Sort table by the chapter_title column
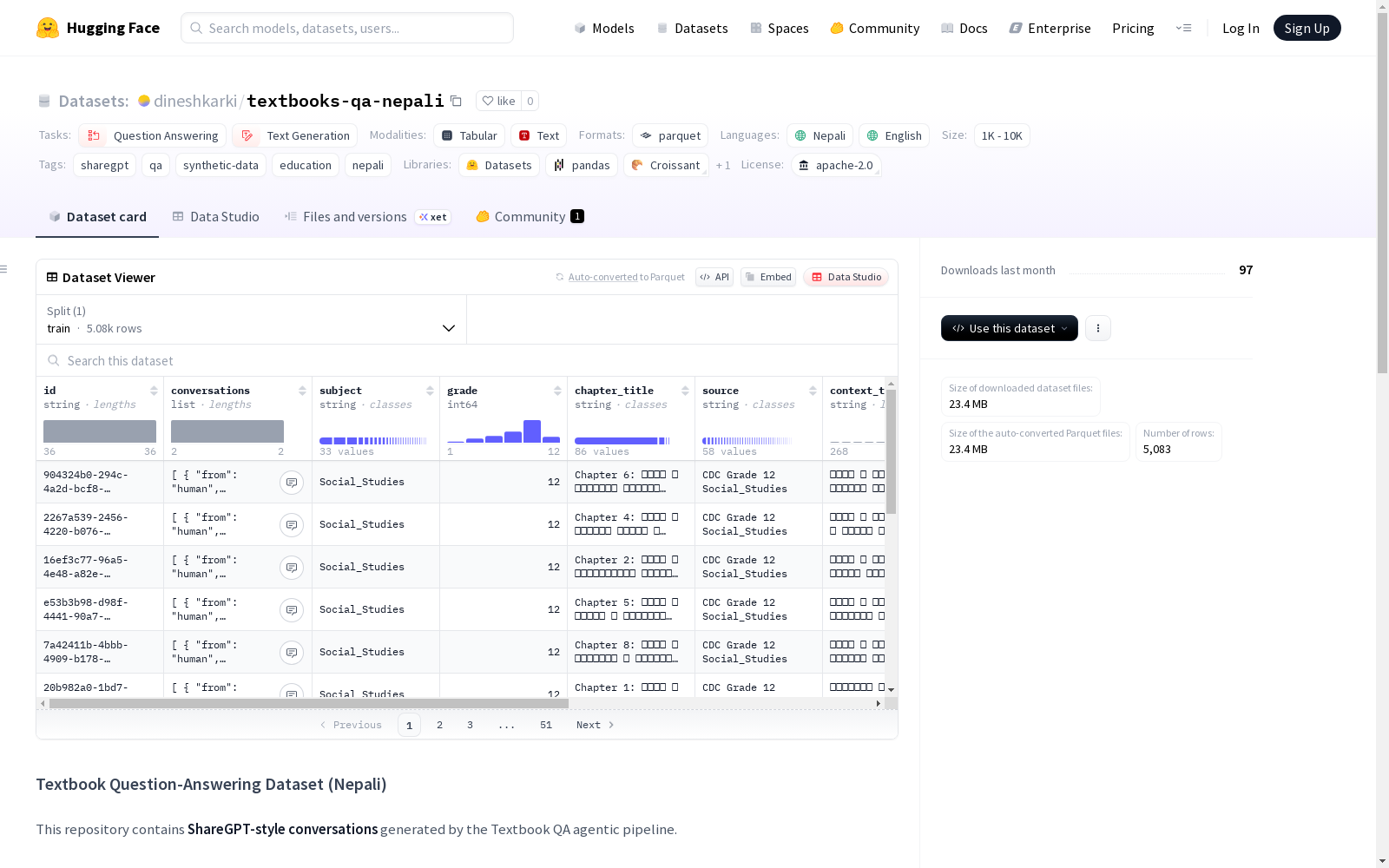 pyautogui.click(x=685, y=391)
